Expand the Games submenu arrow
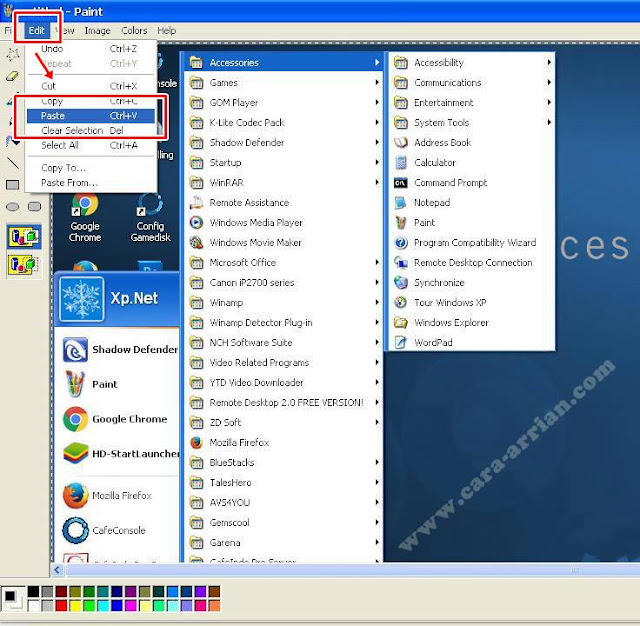The image size is (640, 626). point(377,82)
